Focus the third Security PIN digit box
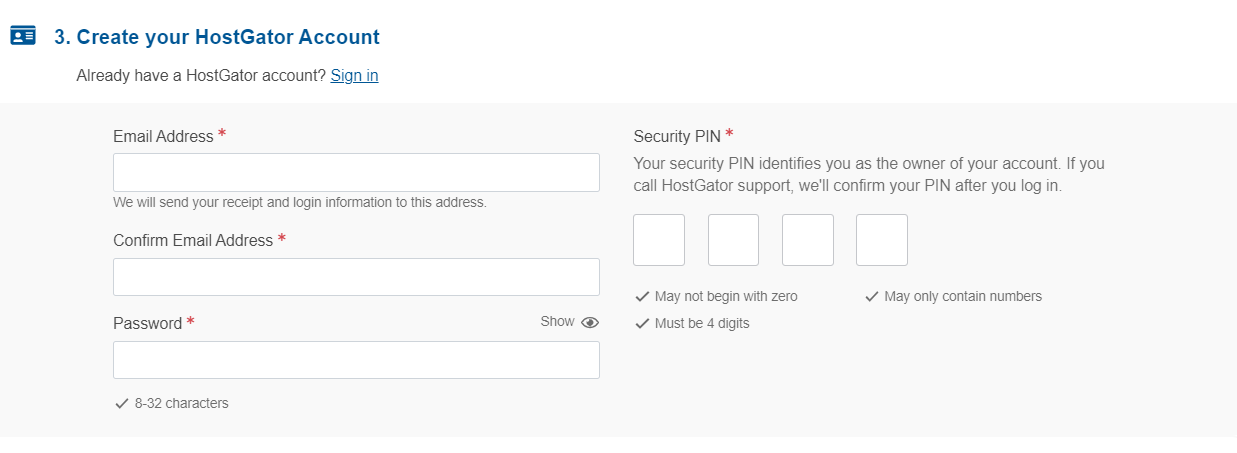Screen dimensions: 1237x453 [x=808, y=240]
